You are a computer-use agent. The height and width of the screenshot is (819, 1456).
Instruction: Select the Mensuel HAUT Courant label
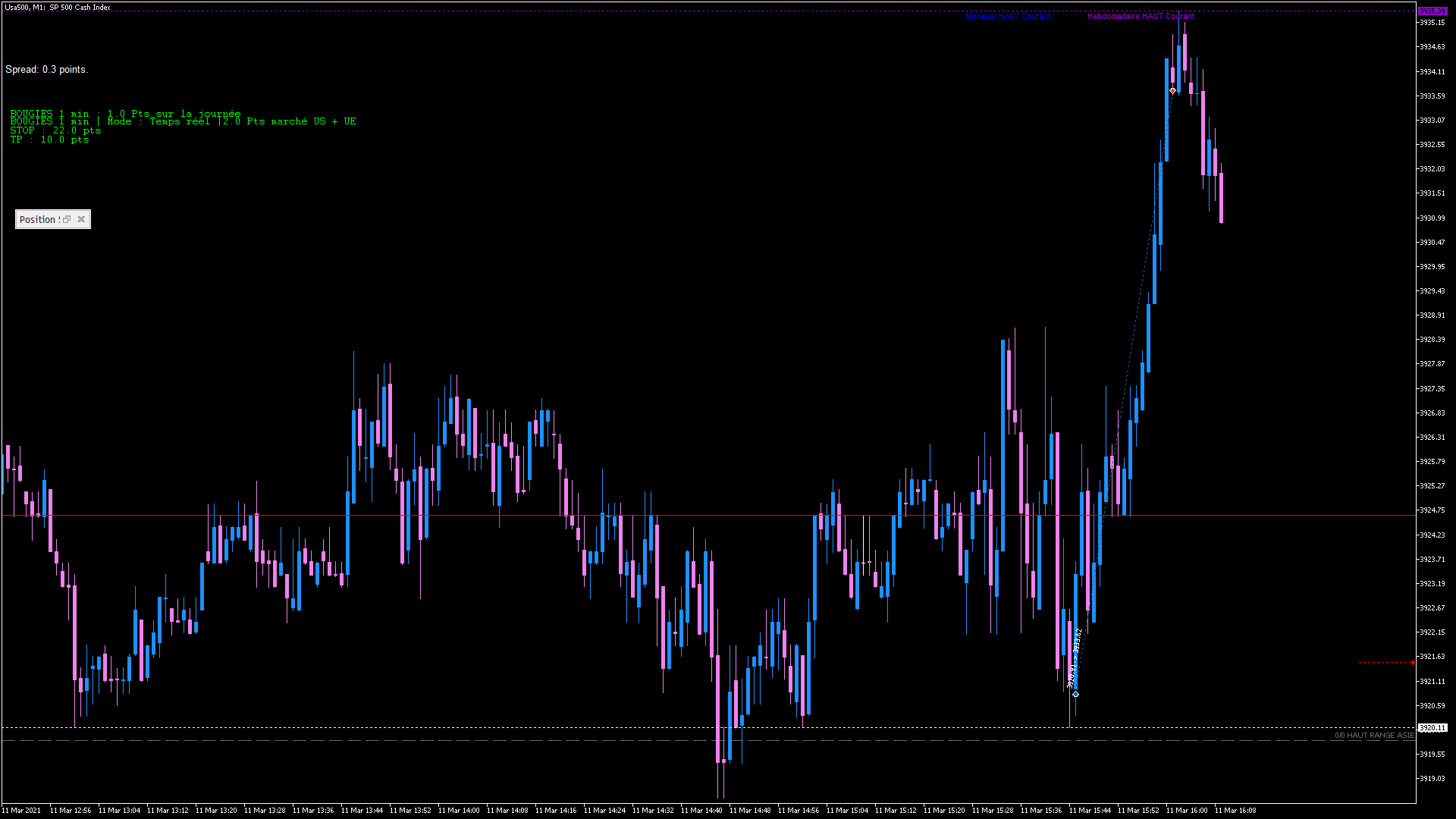(x=1008, y=16)
